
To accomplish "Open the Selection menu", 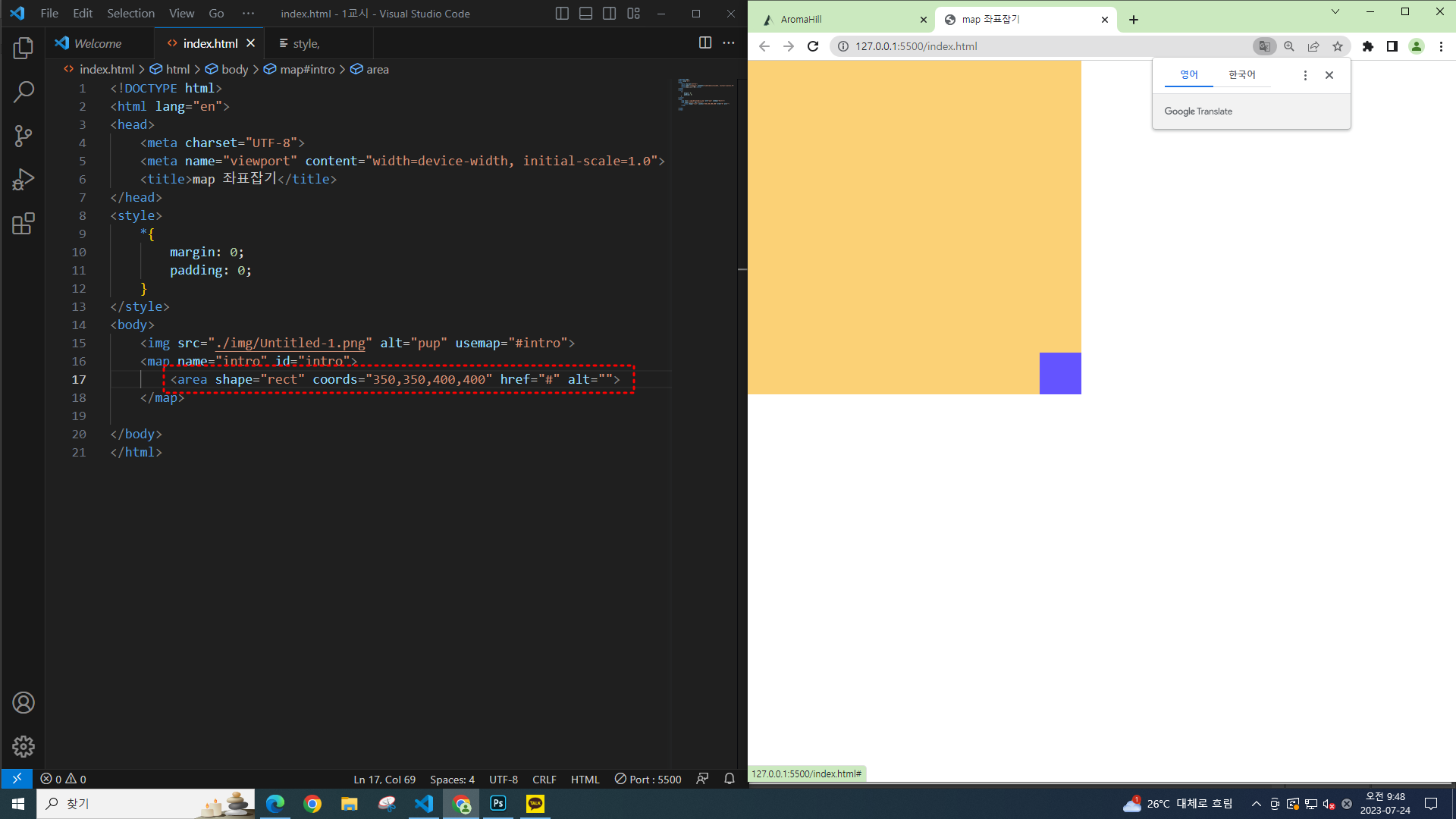I will pyautogui.click(x=130, y=14).
